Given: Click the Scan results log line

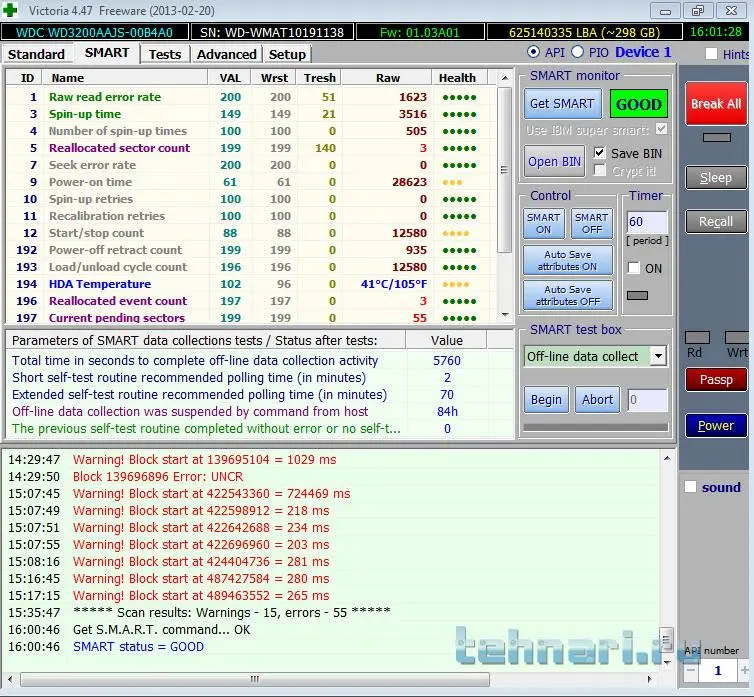Looking at the screenshot, I should click(232, 612).
